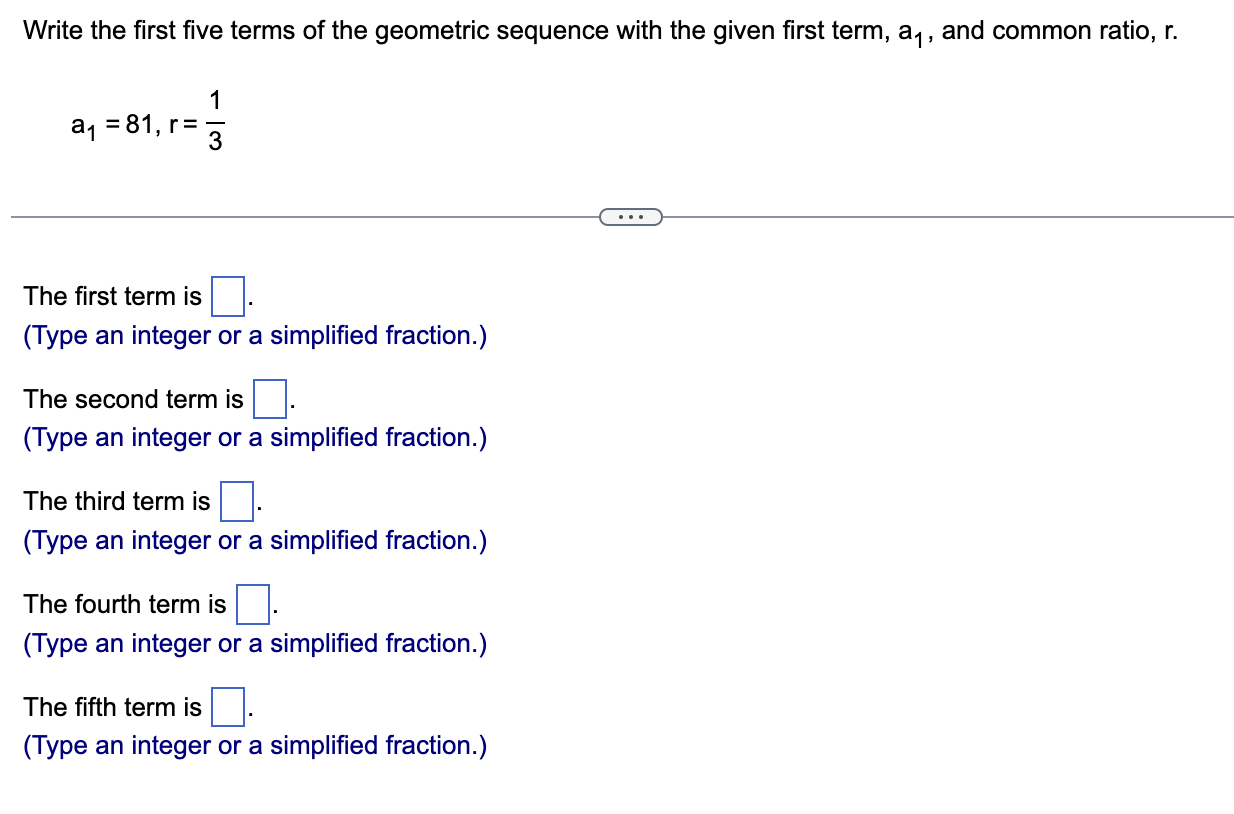Click the hint below the second term
Screen dimensions: 1234x814
click(255, 437)
